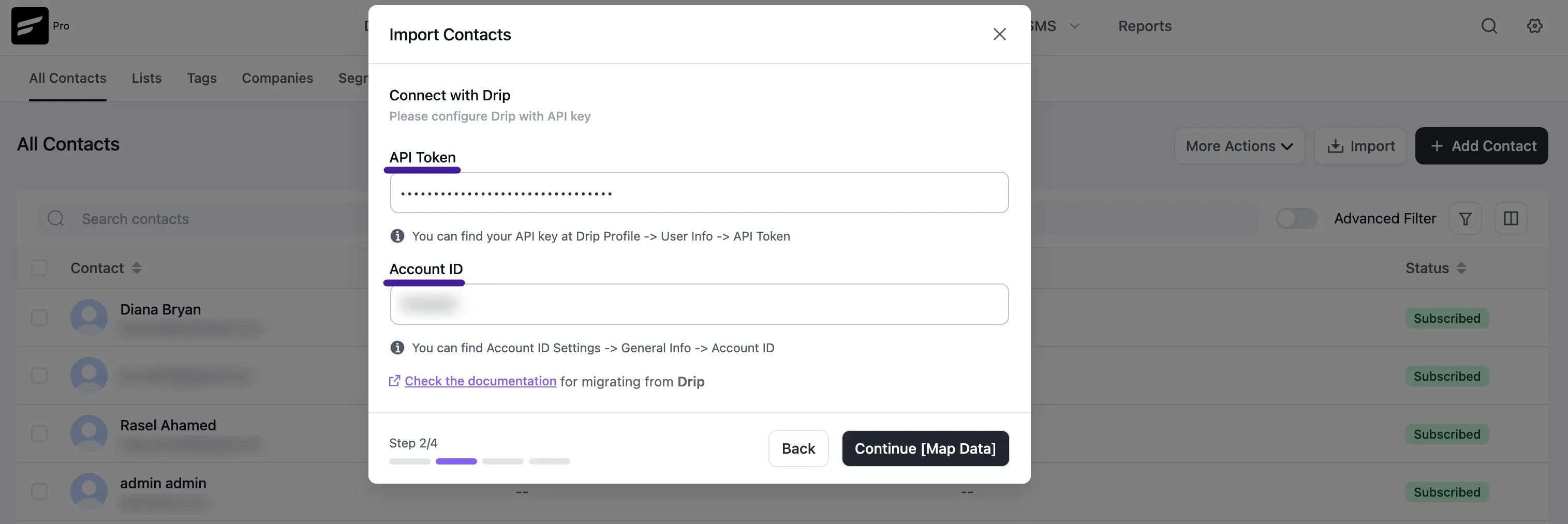The height and width of the screenshot is (524, 1568).
Task: Click the Import button
Action: (x=1360, y=146)
